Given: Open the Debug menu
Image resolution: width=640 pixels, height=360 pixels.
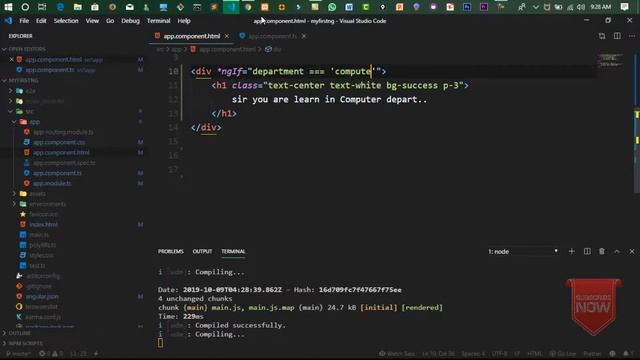Looking at the screenshot, I should tap(130, 21).
